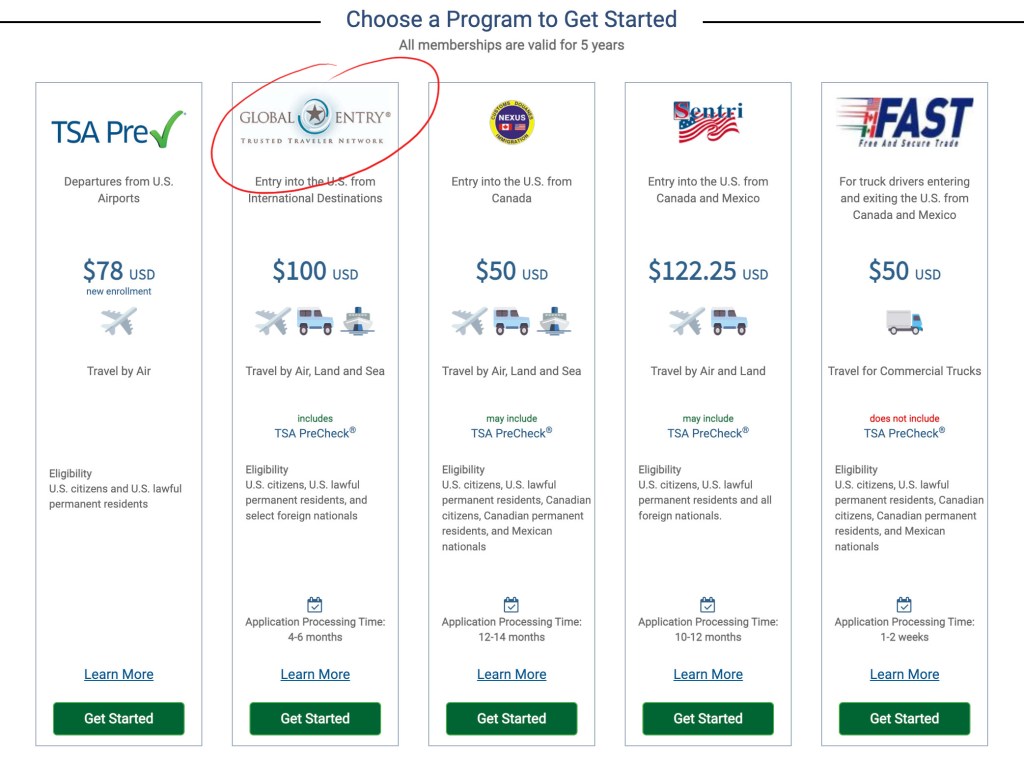Click the airplane icon in TSA PreCheck card
This screenshot has width=1024, height=760.
(x=119, y=321)
